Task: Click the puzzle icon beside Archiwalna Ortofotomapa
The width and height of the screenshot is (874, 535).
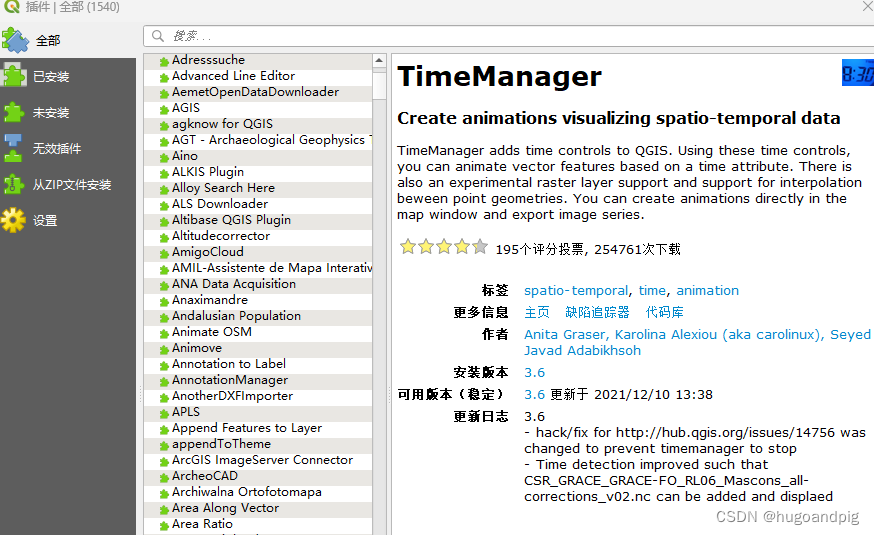Action: pos(164,494)
